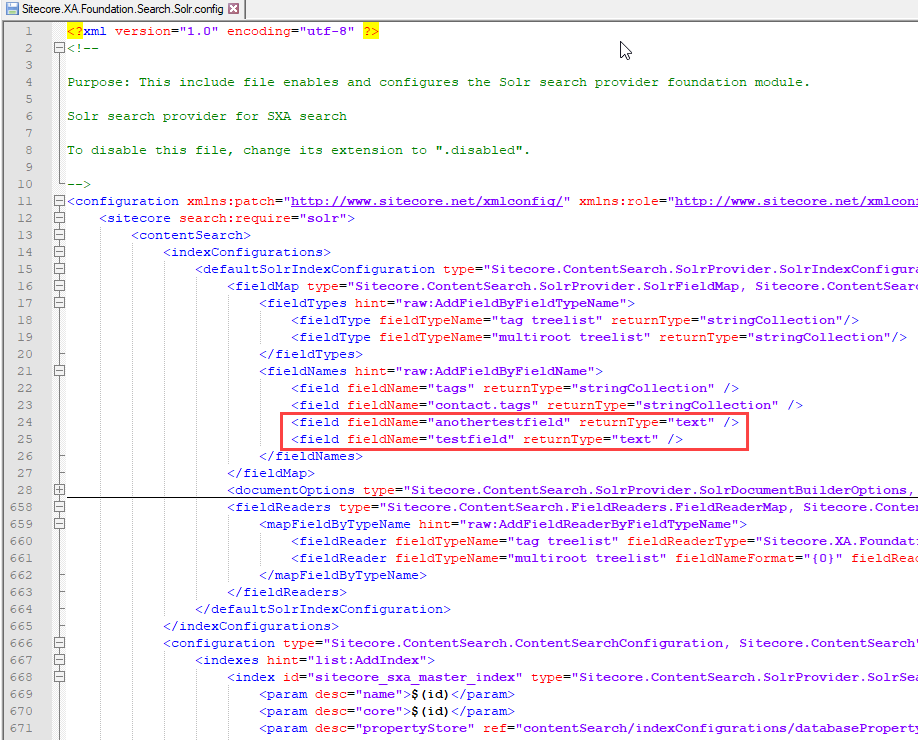The width and height of the screenshot is (918, 746).
Task: Collapse the fieldMap fold on line 16
Action: [59, 286]
